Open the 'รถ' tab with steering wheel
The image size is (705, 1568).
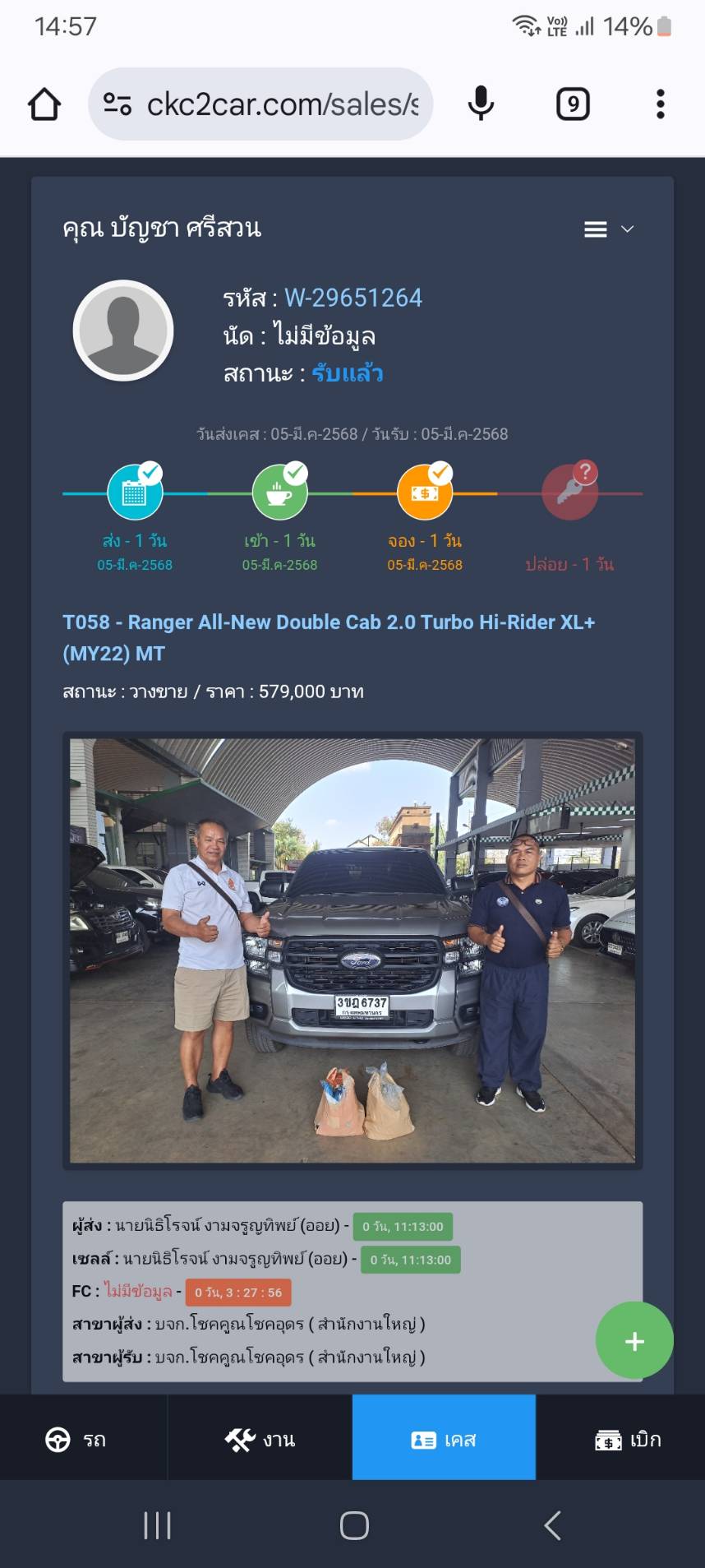76,1439
